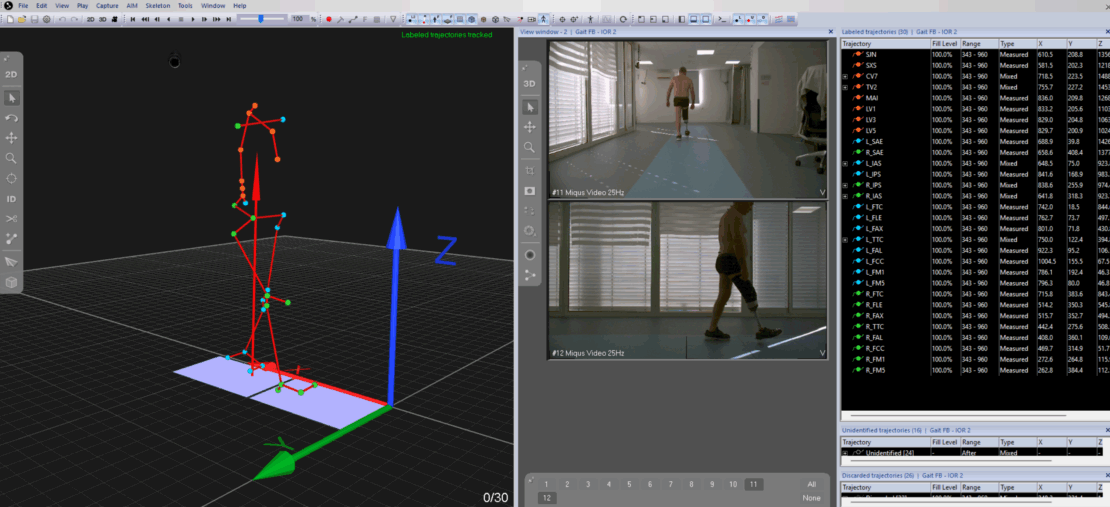Click the red Capture record button
Viewport: 1110px width, 507px height.
pos(328,19)
